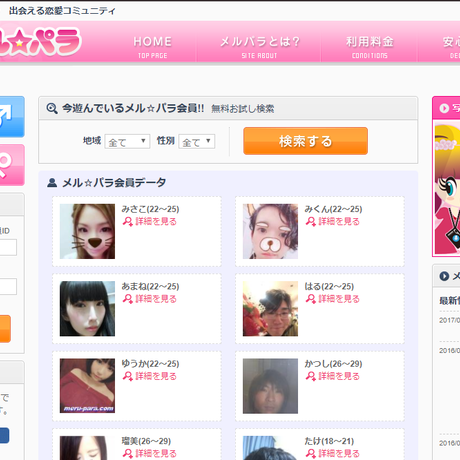
Task: Click the person icon next to メル☆パラ会員データ
Action: point(52,182)
